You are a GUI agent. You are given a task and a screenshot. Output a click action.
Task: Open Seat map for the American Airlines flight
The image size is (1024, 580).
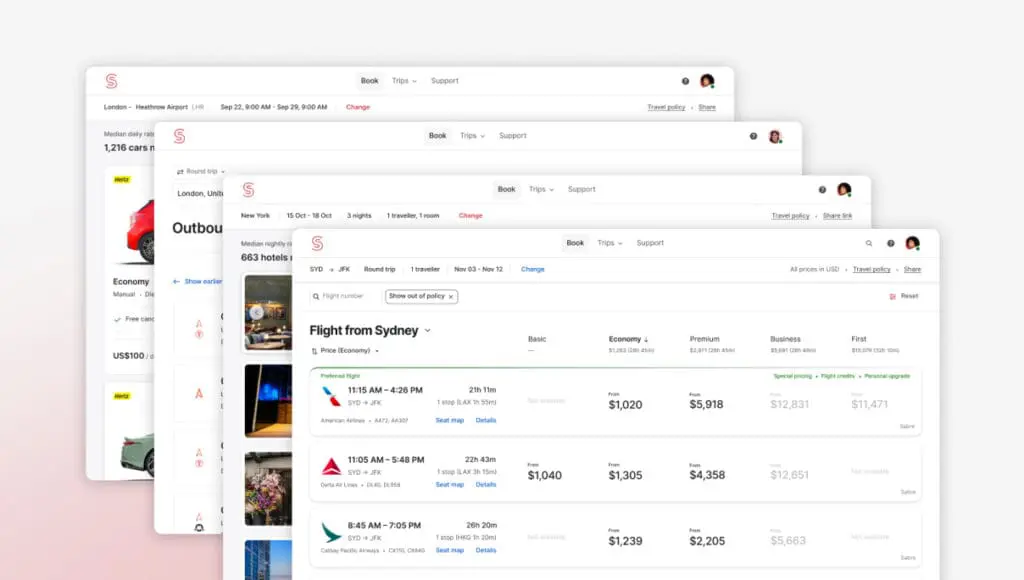click(x=449, y=420)
